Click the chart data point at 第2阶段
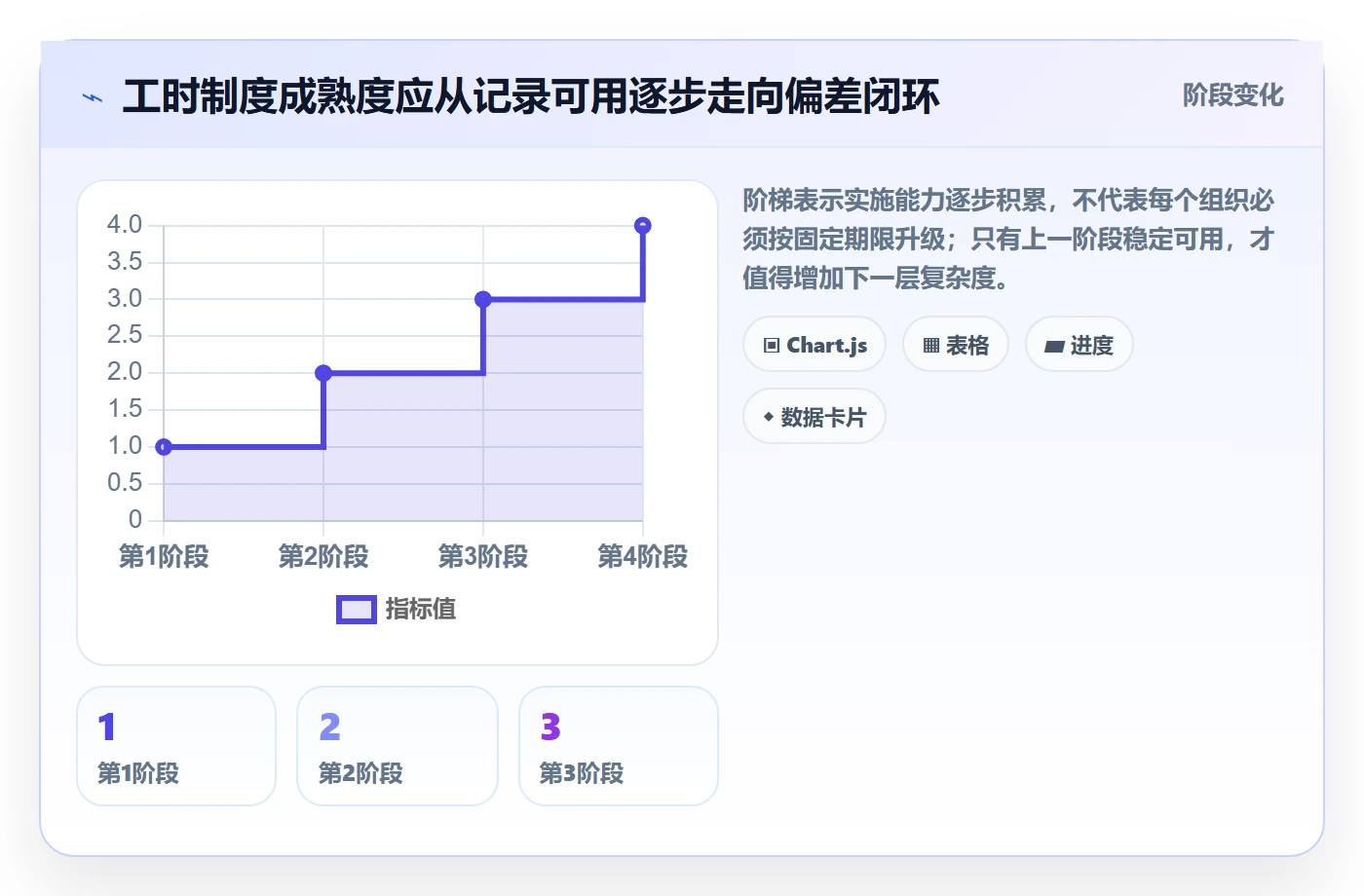Image resolution: width=1364 pixels, height=896 pixels. pyautogui.click(x=323, y=373)
